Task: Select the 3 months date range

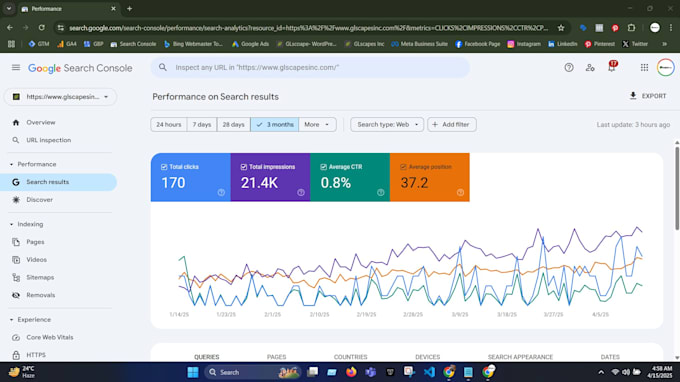Action: pos(275,124)
